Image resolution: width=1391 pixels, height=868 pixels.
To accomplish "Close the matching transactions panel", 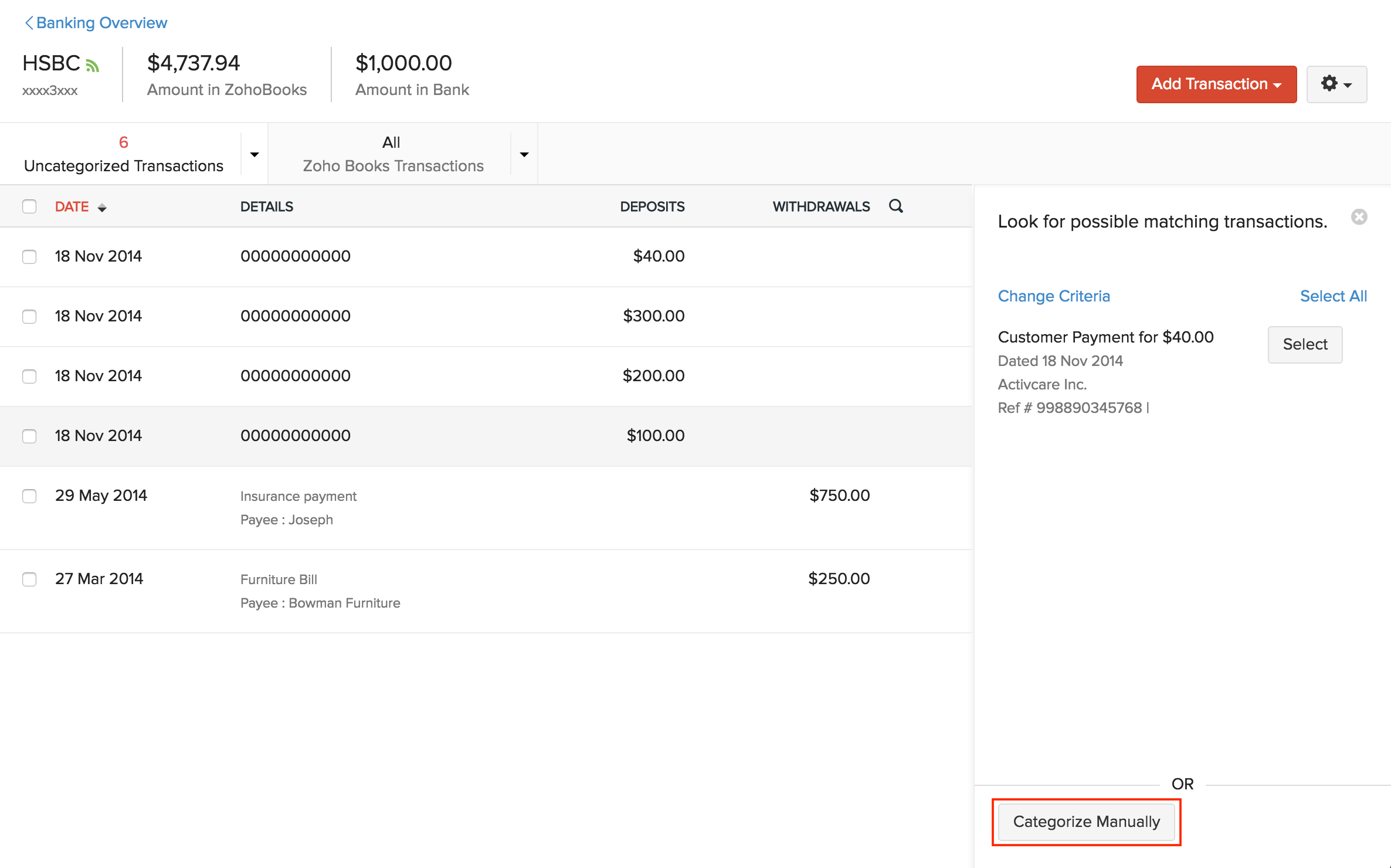I will coord(1359,217).
